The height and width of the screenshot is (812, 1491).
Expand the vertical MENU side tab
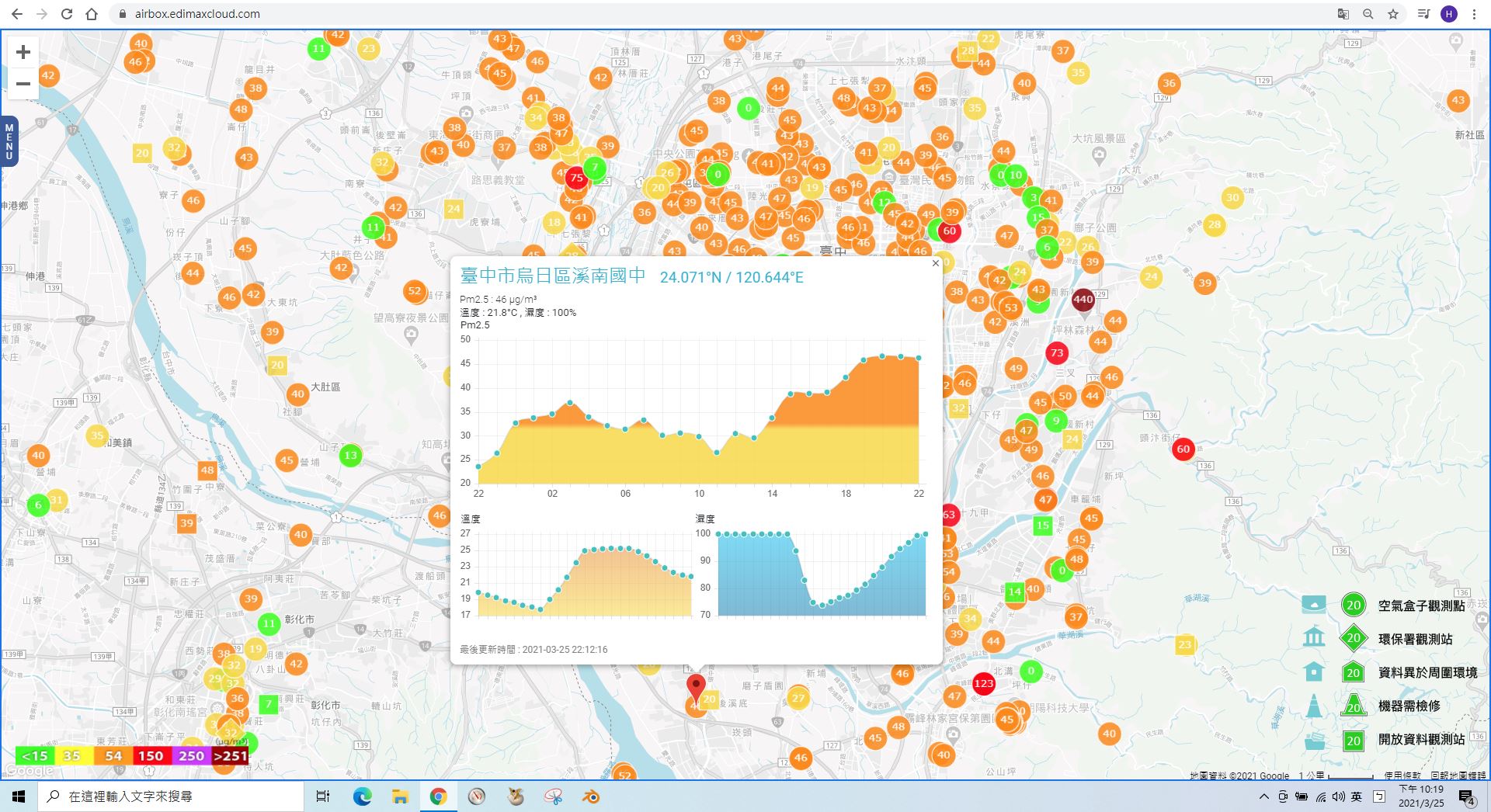click(9, 141)
